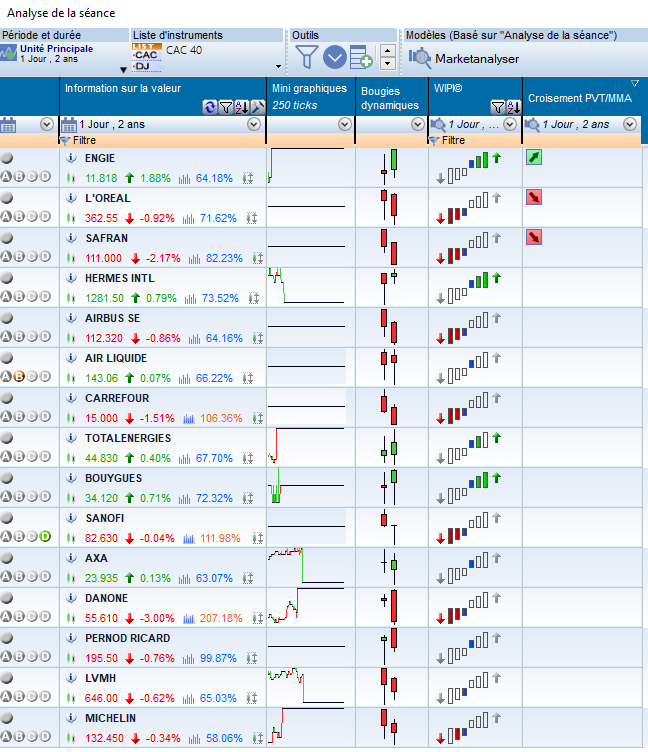Viewport: 648px width, 752px height.
Task: Open the Mini graphiques column dropdown chevron
Action: pyautogui.click(x=344, y=125)
